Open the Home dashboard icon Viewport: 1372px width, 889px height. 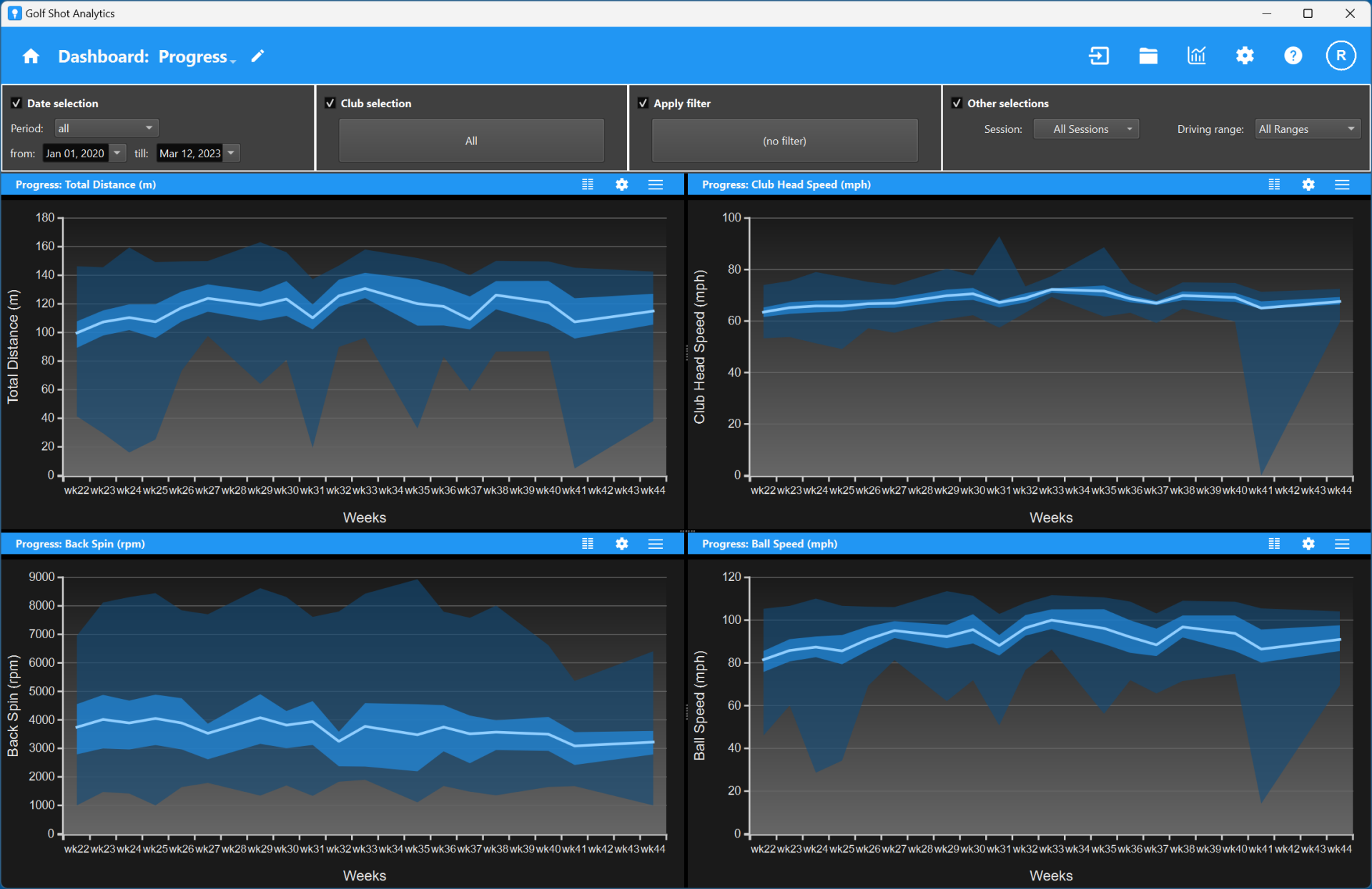tap(30, 56)
